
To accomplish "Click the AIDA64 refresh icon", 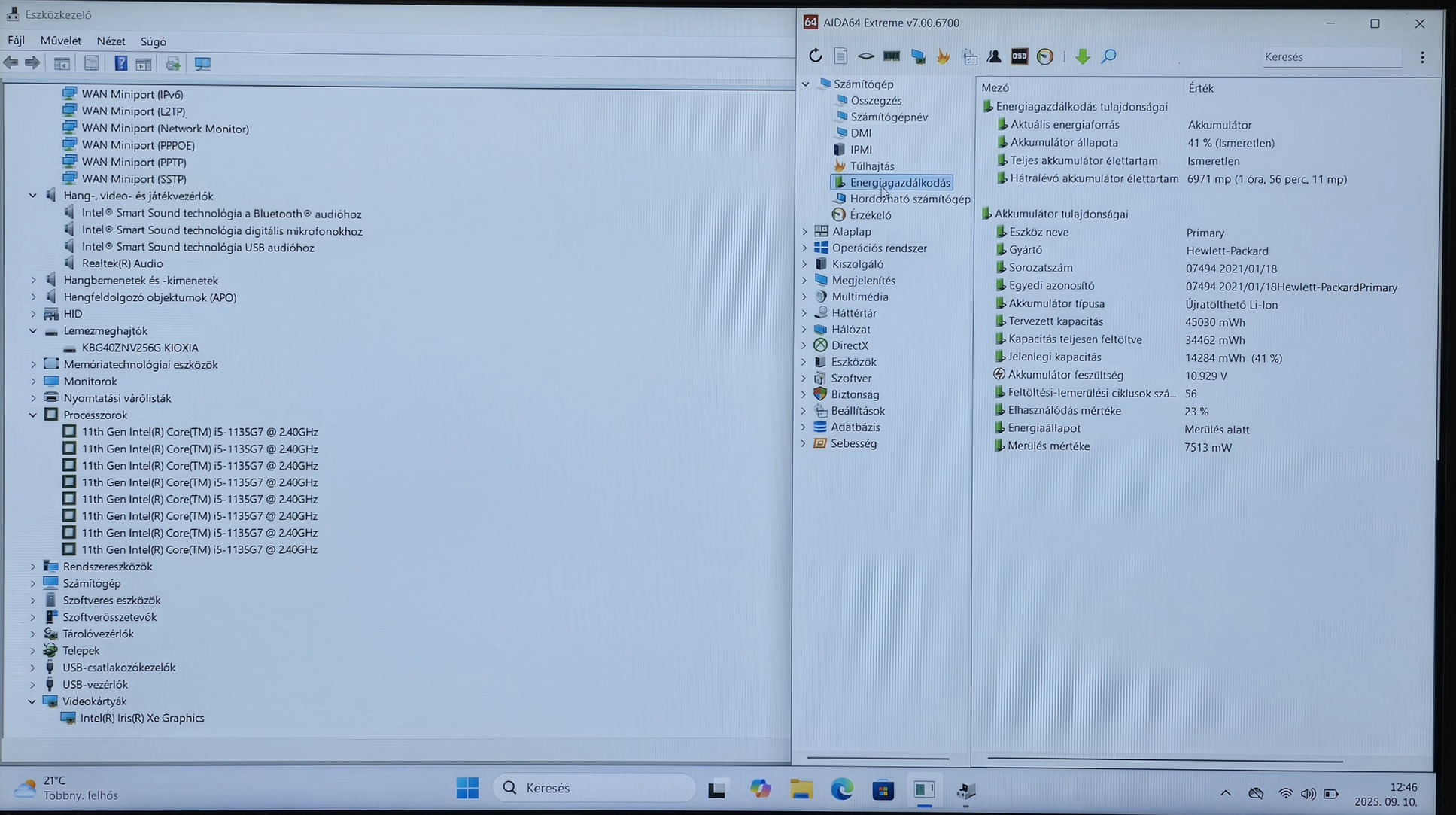I will point(815,56).
